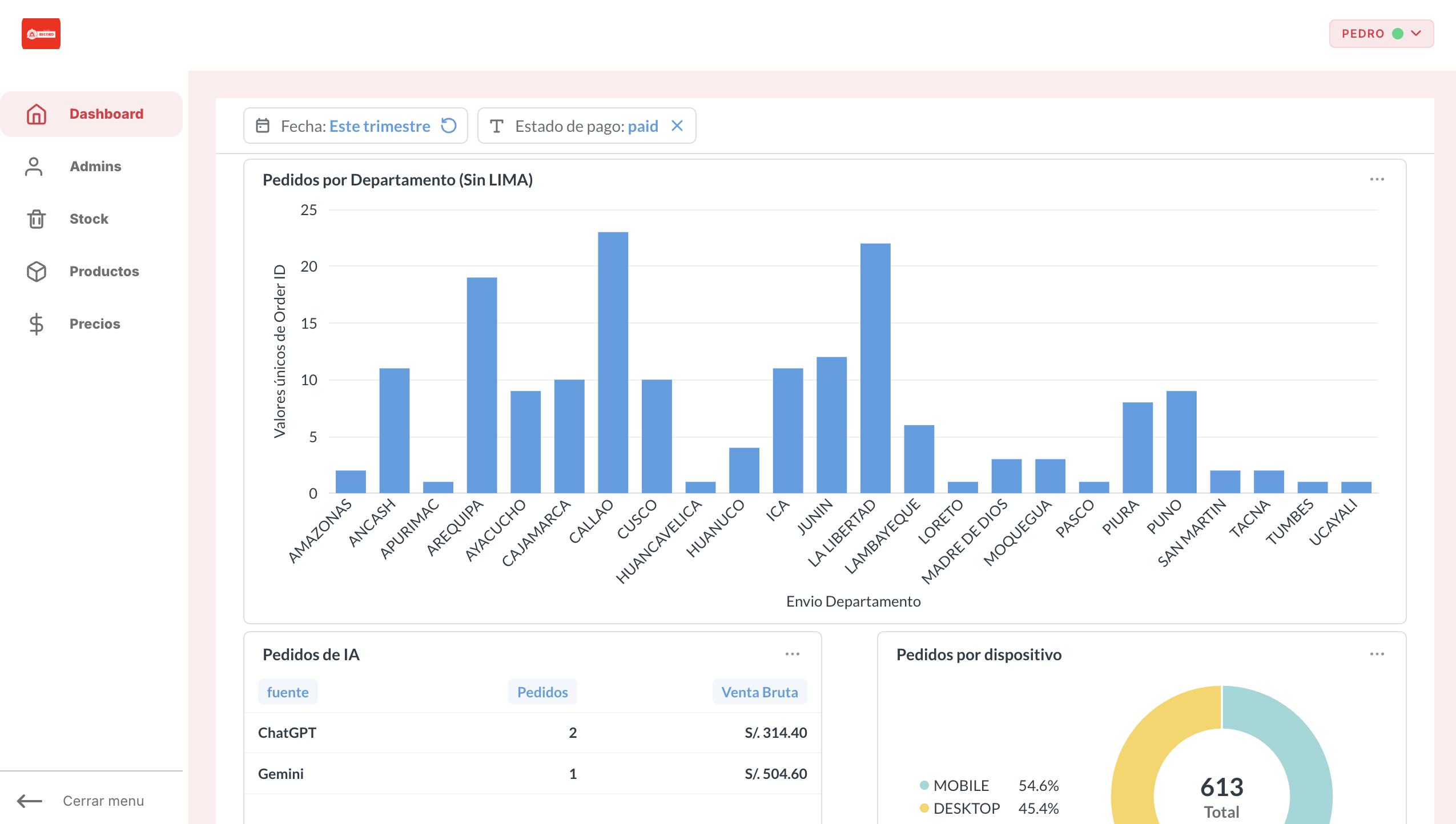Open Dashboard in the sidebar
Screen dimensions: 1456x824
click(91, 114)
